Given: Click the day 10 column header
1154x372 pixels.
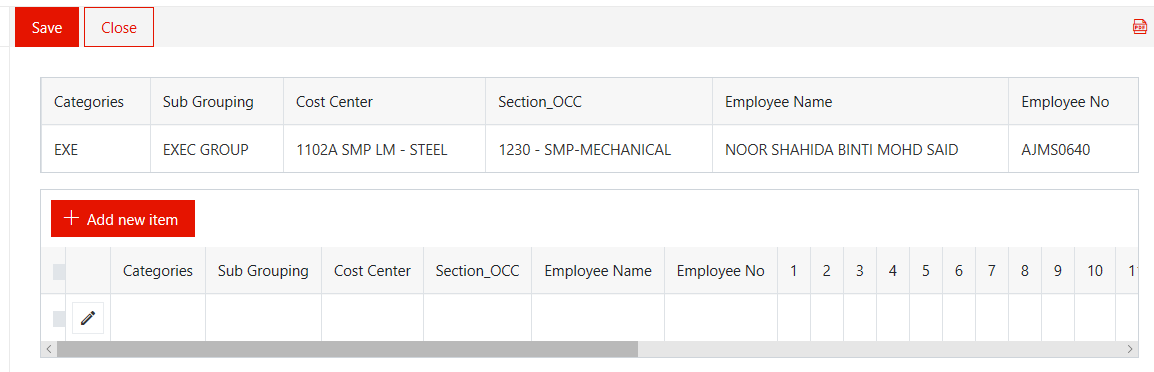Looking at the screenshot, I should 1095,270.
